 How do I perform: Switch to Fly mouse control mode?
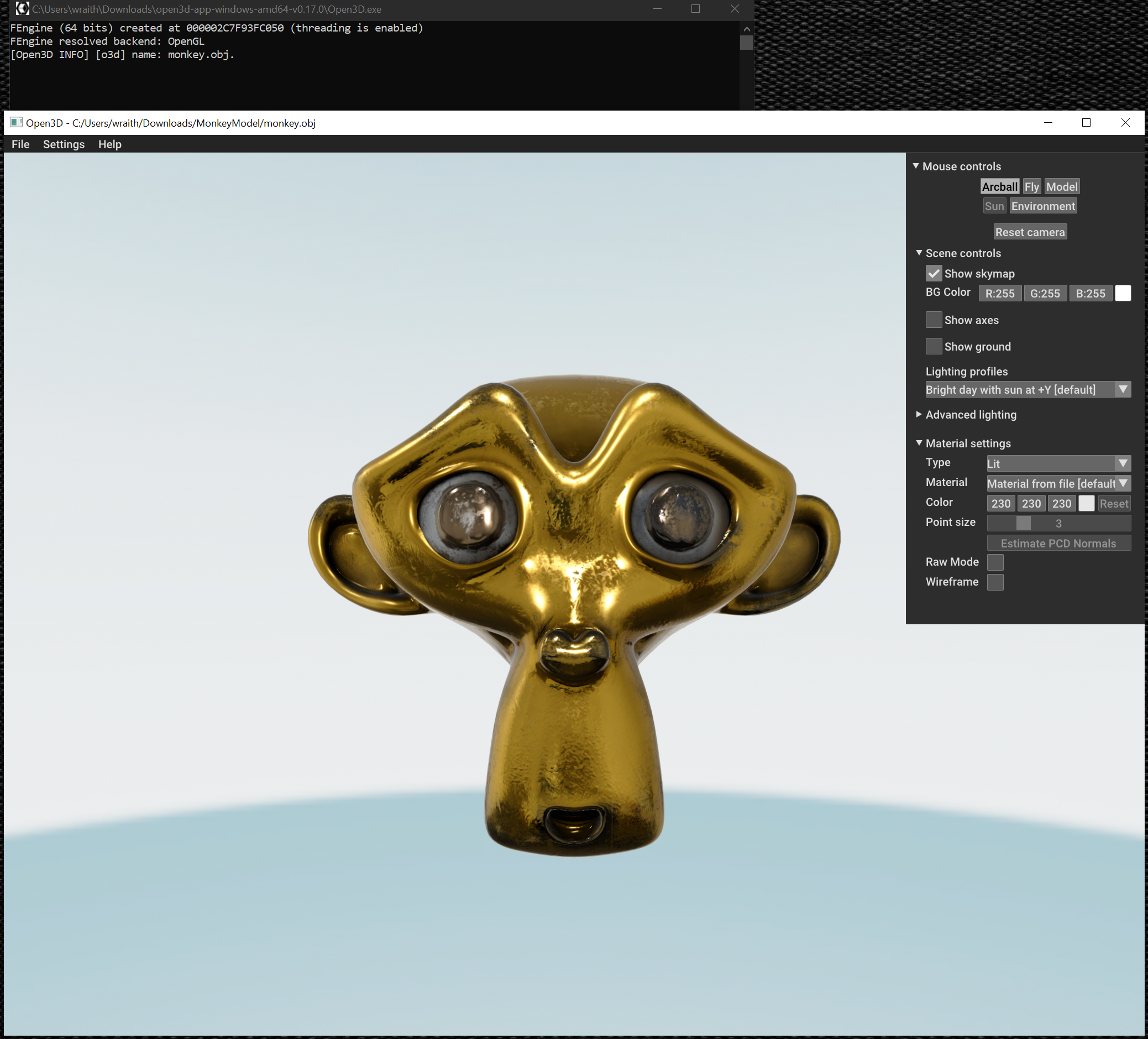pyautogui.click(x=1031, y=187)
